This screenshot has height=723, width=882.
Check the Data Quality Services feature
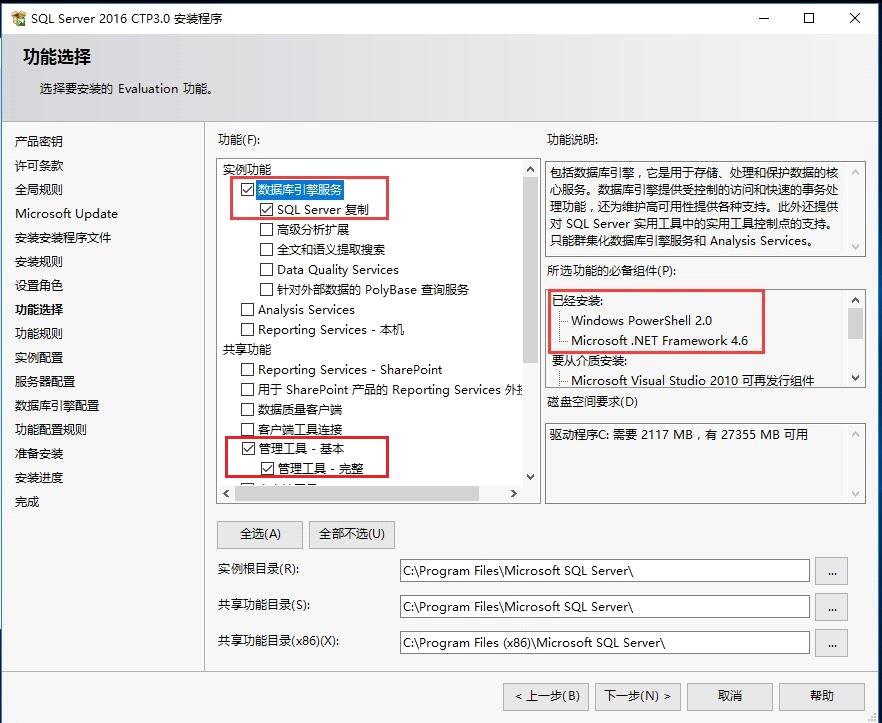pos(265,269)
